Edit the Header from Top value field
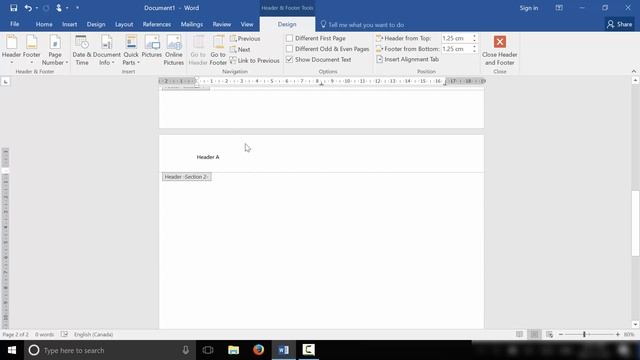Image resolution: width=640 pixels, height=360 pixels. pyautogui.click(x=456, y=38)
